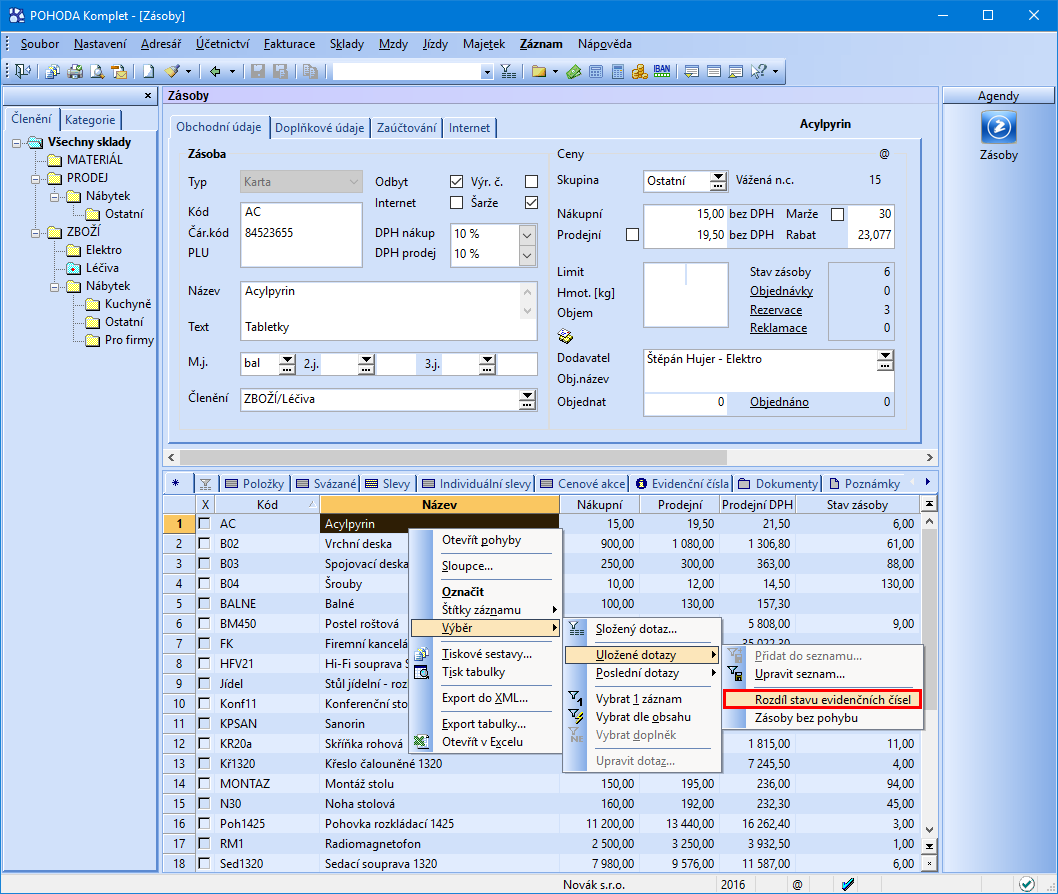The width and height of the screenshot is (1058, 894).
Task: Click the Kód column header
Action: pos(267,505)
